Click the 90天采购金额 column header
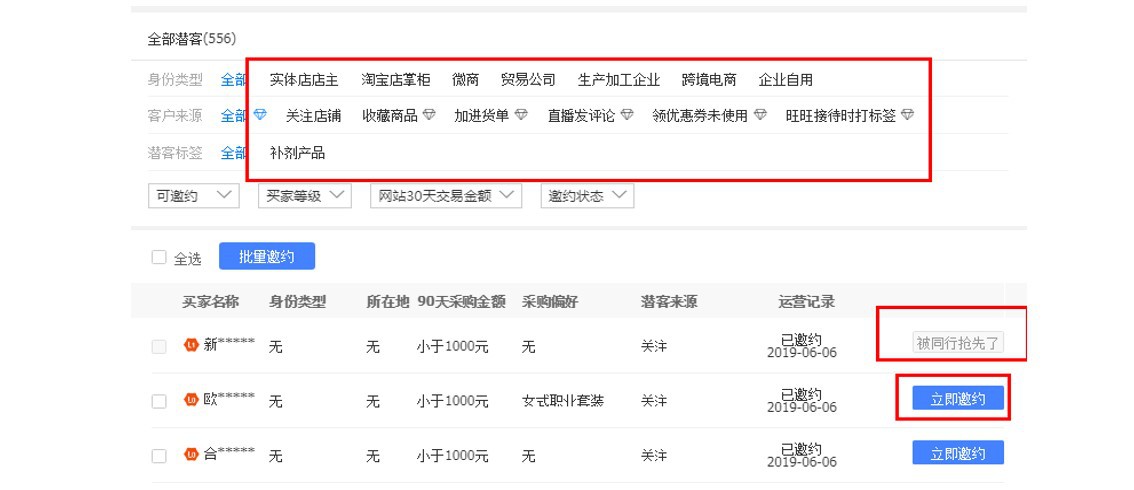Image resolution: width=1134 pixels, height=490 pixels. pos(461,301)
